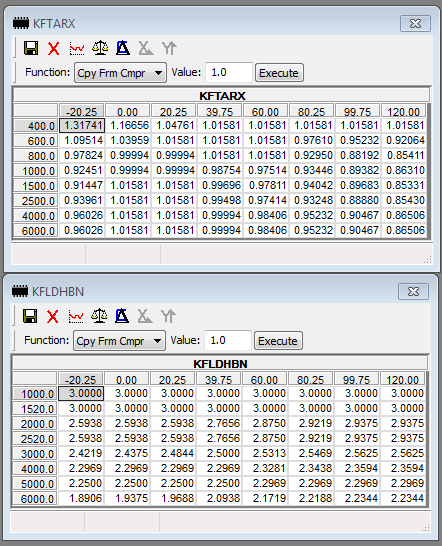Image resolution: width=442 pixels, height=546 pixels.
Task: Select the KFTARX cell containing 1.16656
Action: tap(128, 125)
